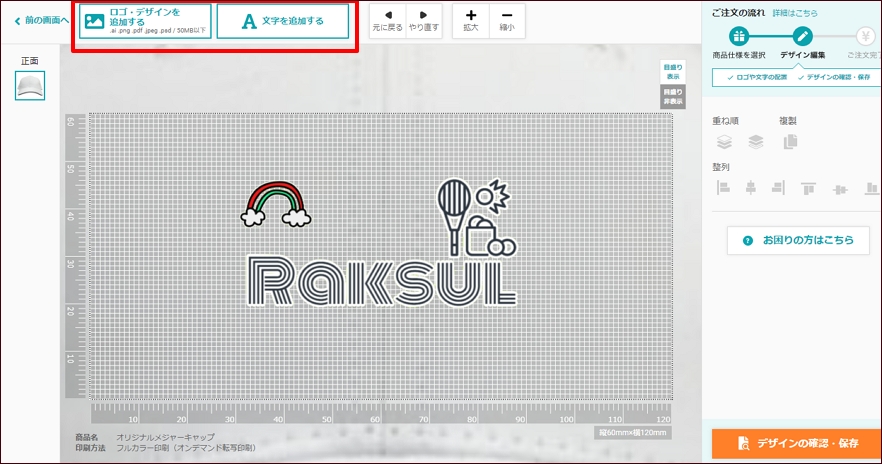Open お困りの方はこちら help button

[x=798, y=240]
